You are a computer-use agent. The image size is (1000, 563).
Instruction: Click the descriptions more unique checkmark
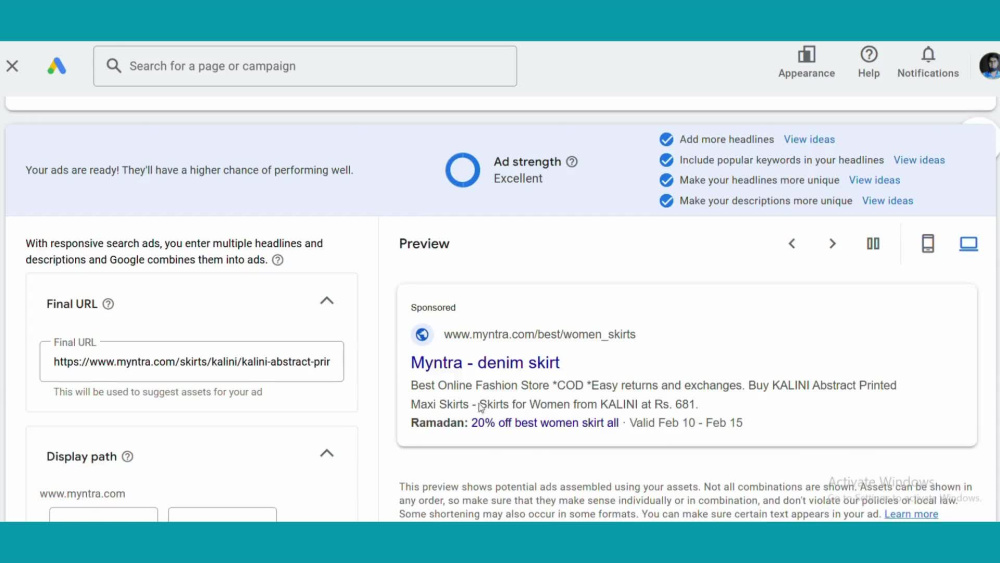(x=666, y=201)
